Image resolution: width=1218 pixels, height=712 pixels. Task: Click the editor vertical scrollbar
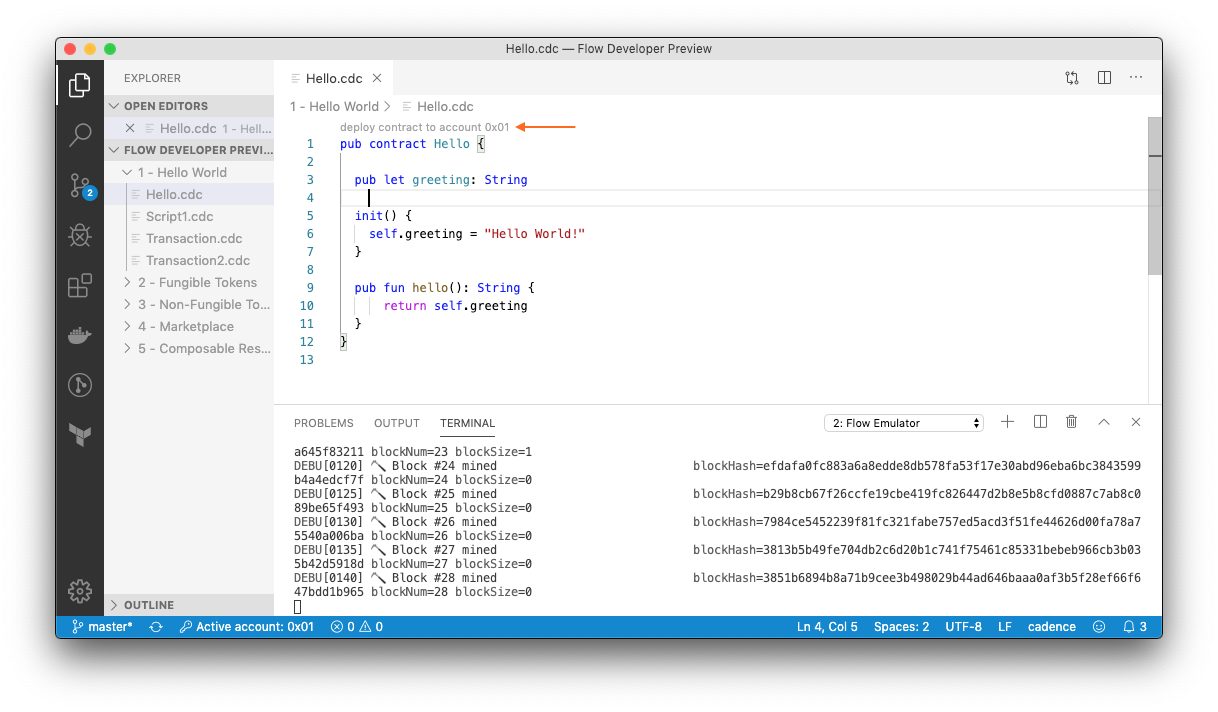point(1155,196)
